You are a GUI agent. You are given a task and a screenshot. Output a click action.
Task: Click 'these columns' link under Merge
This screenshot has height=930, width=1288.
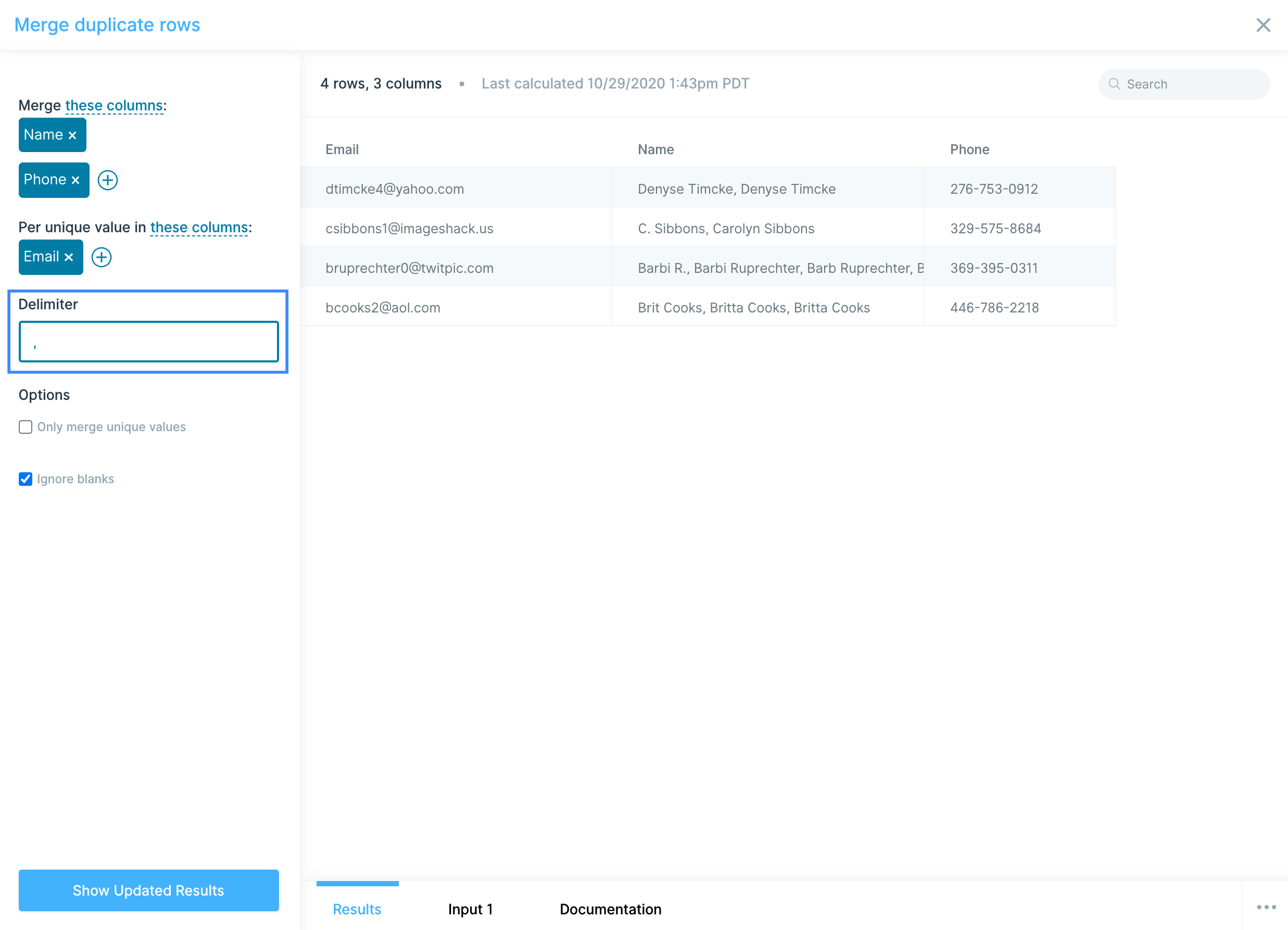(114, 106)
